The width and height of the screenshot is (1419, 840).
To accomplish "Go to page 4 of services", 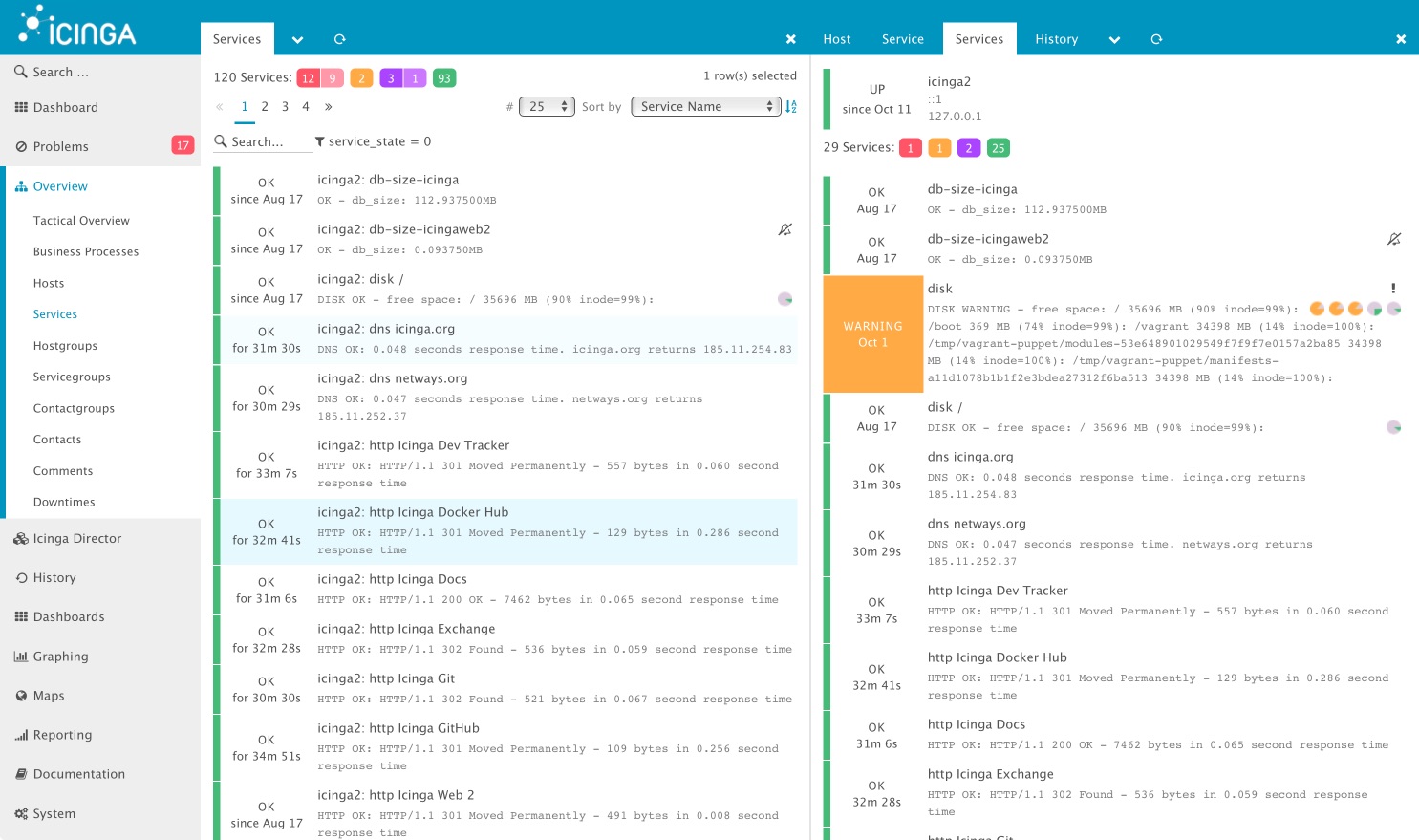I will click(x=306, y=107).
